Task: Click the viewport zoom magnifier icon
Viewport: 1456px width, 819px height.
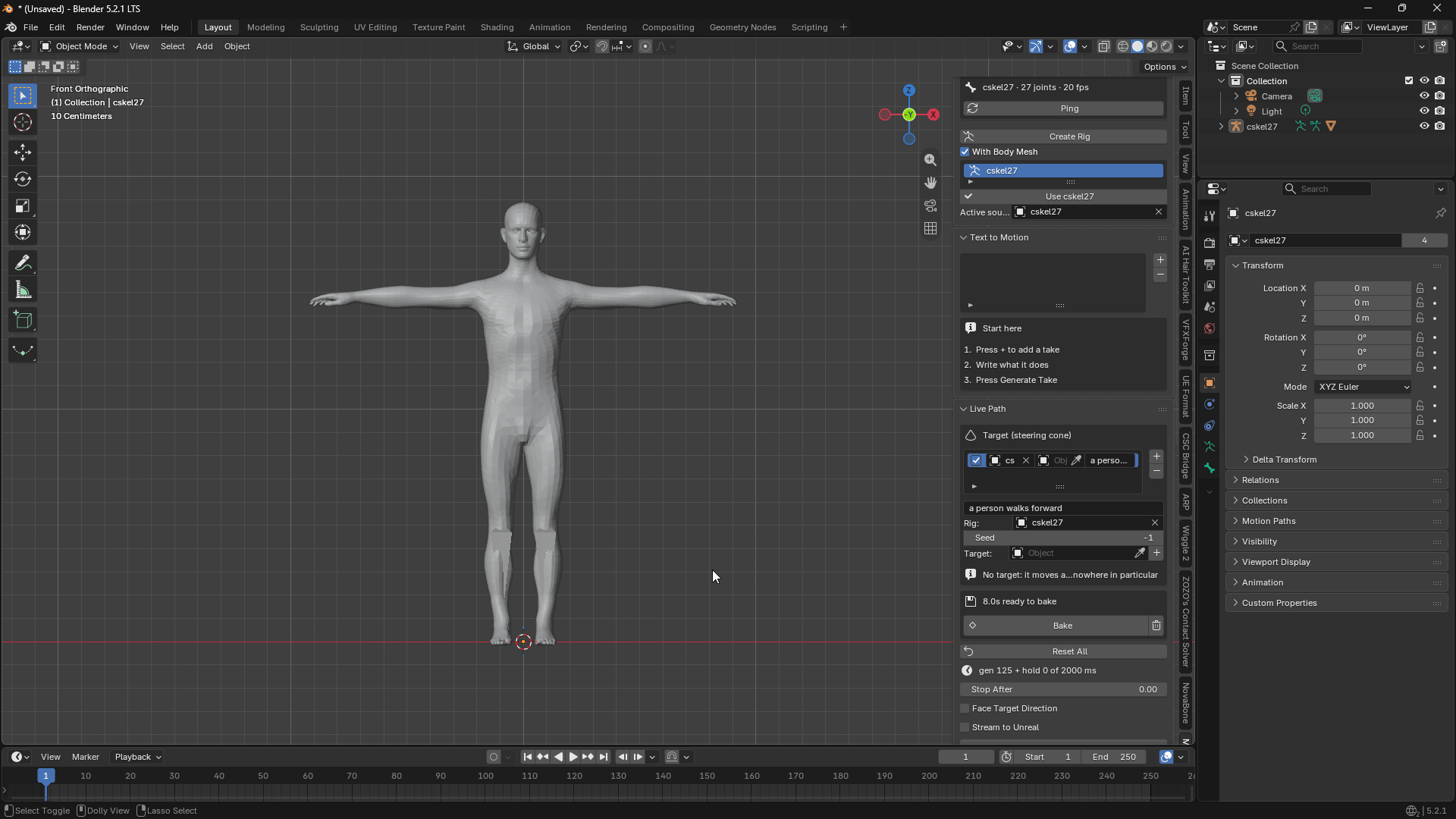Action: [930, 160]
